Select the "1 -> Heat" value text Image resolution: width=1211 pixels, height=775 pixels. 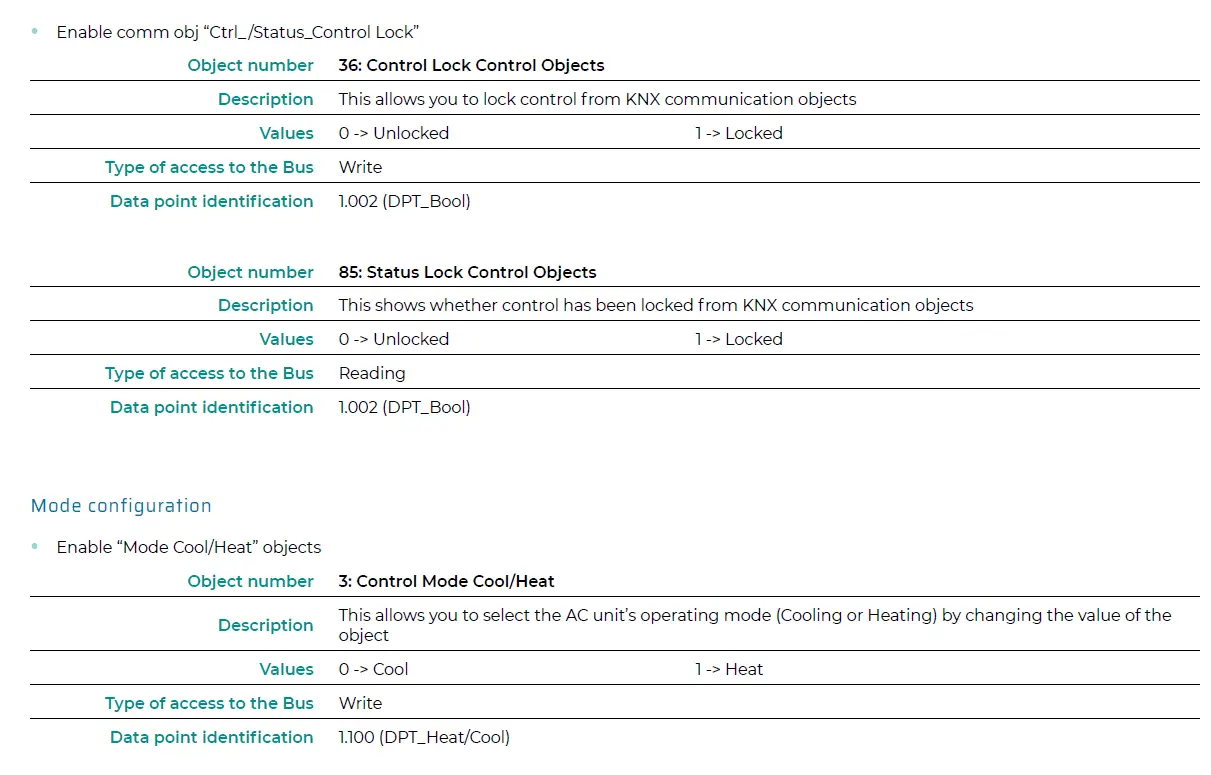729,670
